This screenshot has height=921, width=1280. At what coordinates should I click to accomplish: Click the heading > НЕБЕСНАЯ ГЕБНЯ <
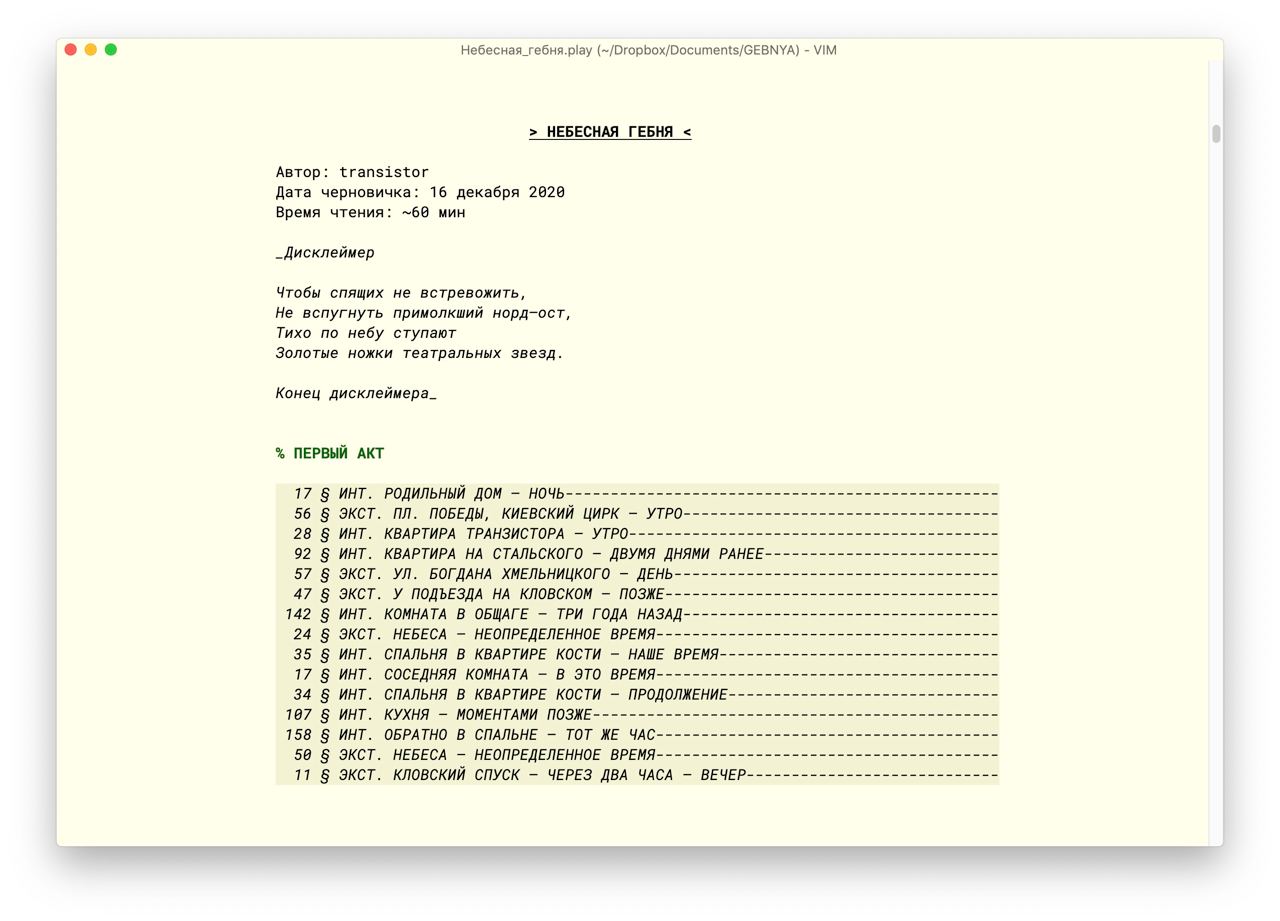[x=610, y=132]
